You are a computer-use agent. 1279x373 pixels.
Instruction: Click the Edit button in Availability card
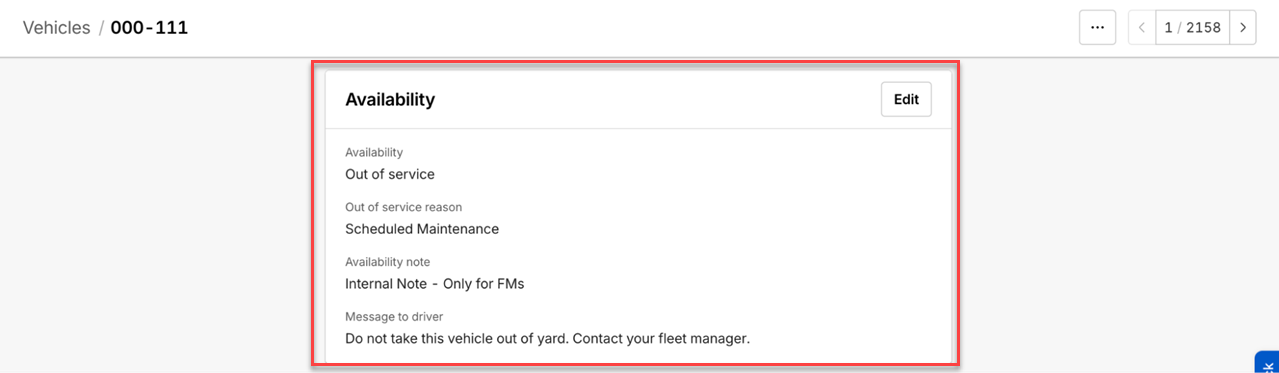click(906, 99)
